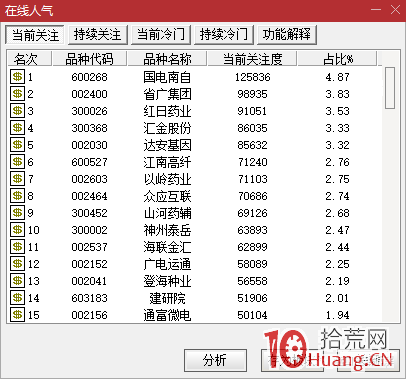
Task: Click the percentage value 2.19
Action: pyautogui.click(x=337, y=281)
